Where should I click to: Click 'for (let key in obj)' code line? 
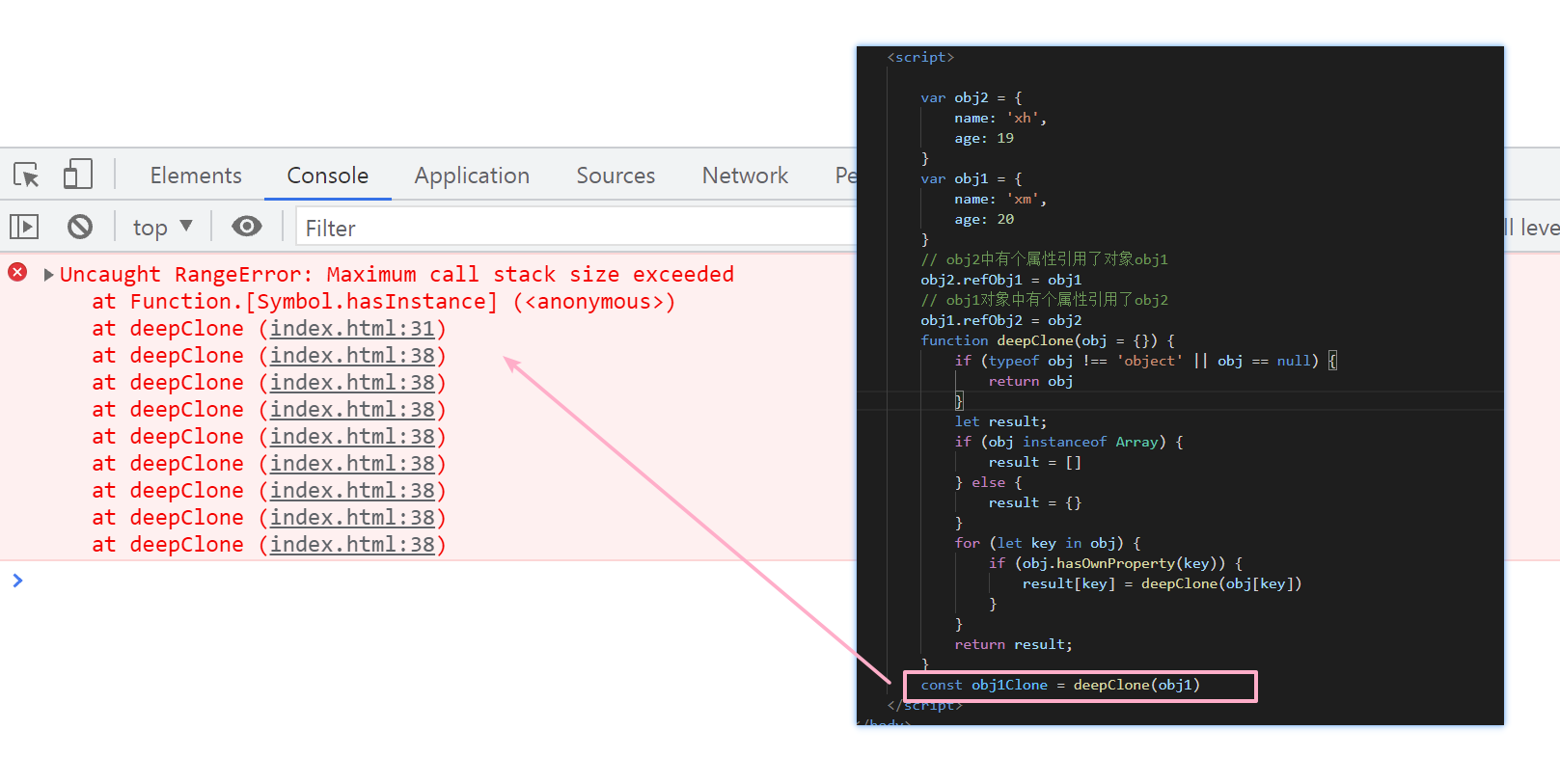pyautogui.click(x=1047, y=543)
